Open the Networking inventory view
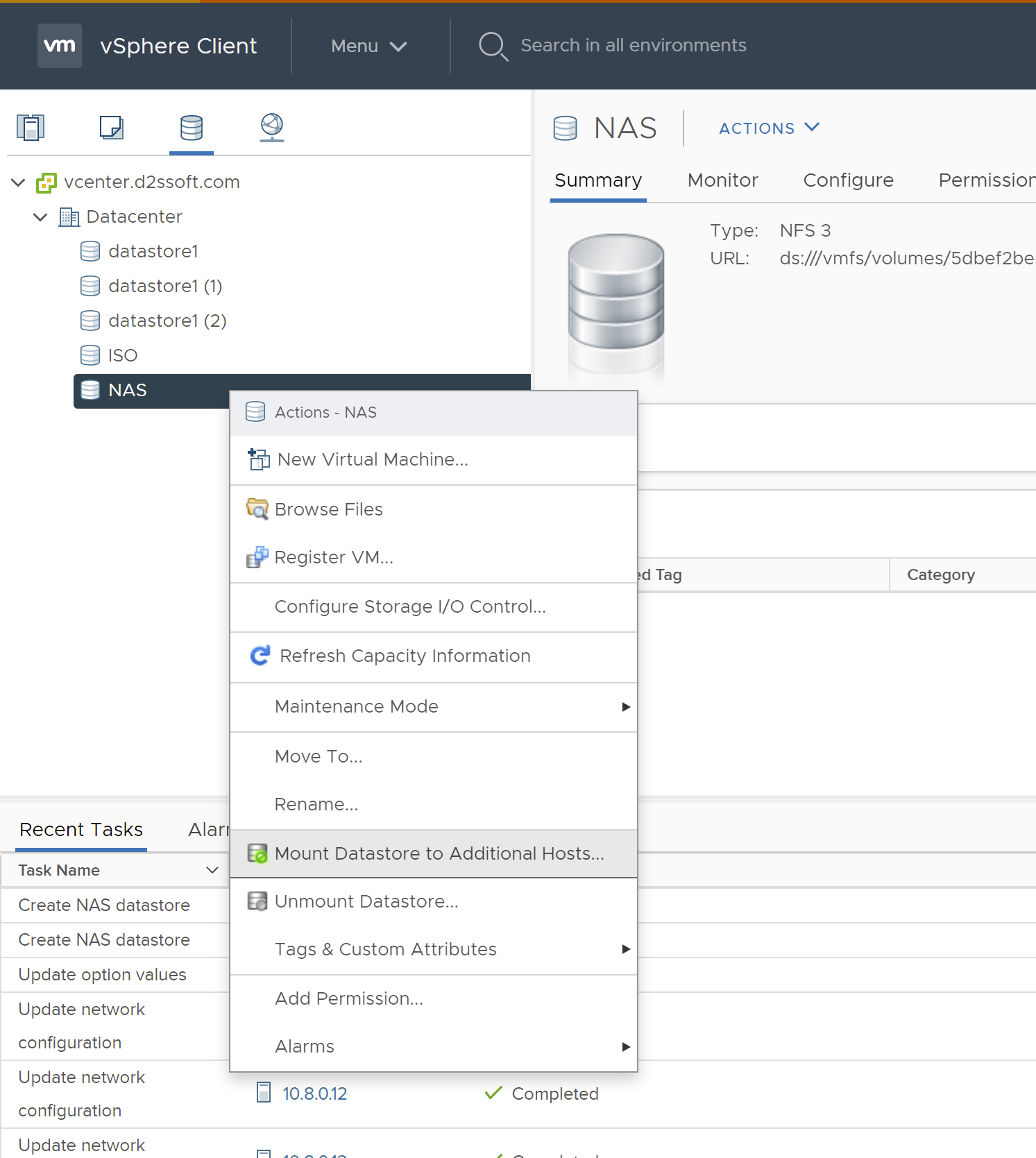Image resolution: width=1036 pixels, height=1158 pixels. click(271, 128)
